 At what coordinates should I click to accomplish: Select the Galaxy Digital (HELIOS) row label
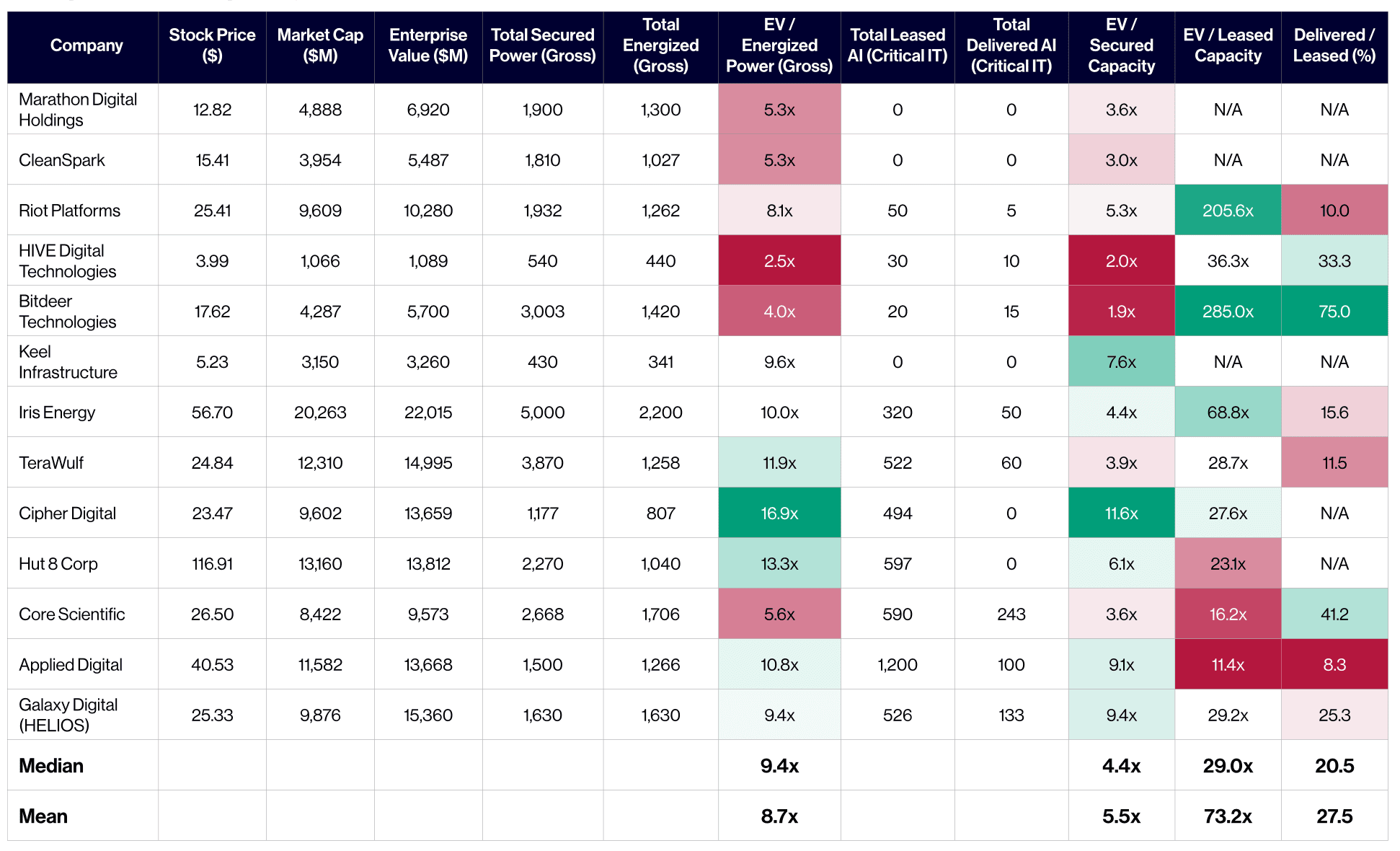coord(68,715)
